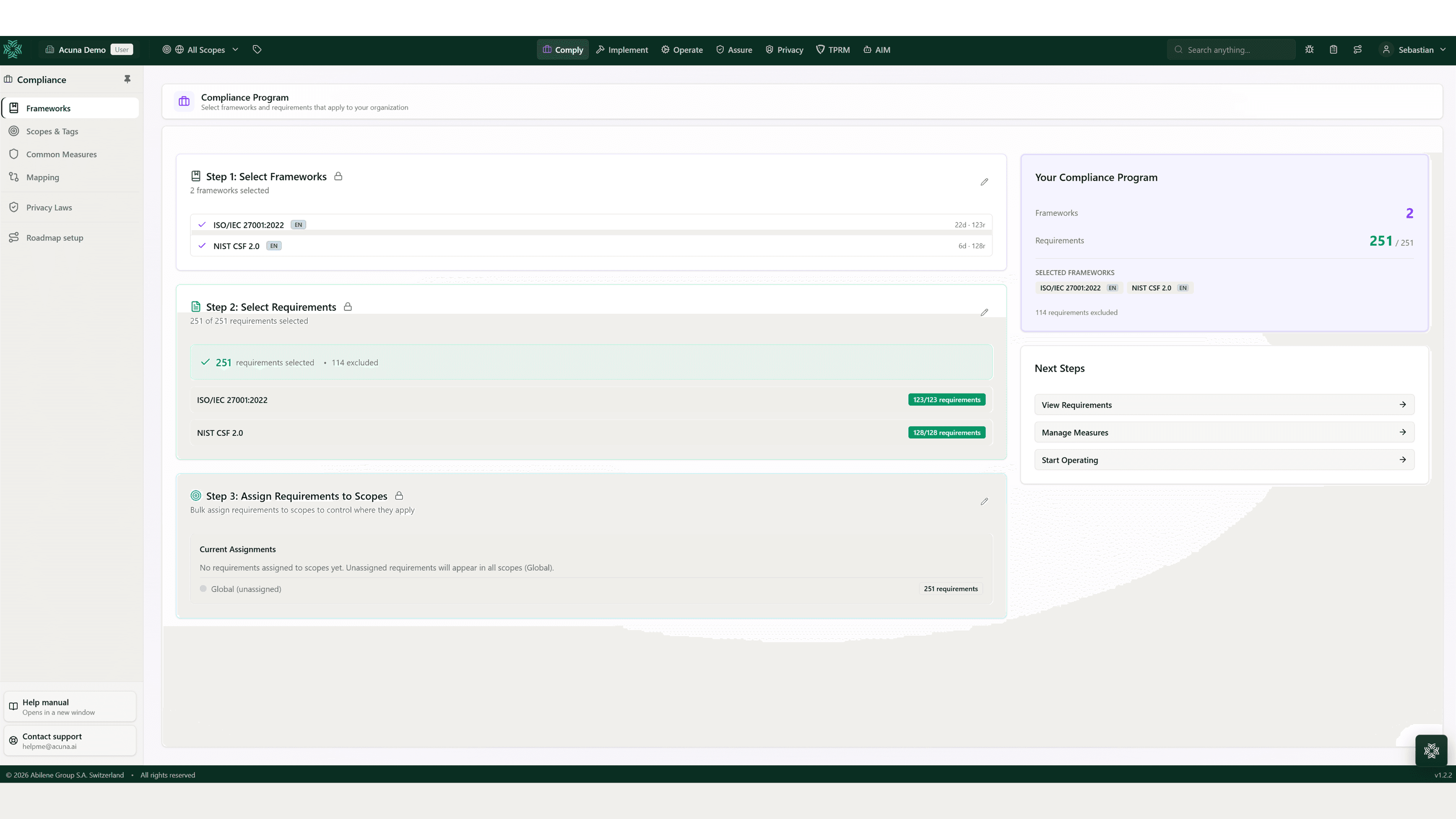Unpin the Compliance sidebar

pyautogui.click(x=127, y=79)
